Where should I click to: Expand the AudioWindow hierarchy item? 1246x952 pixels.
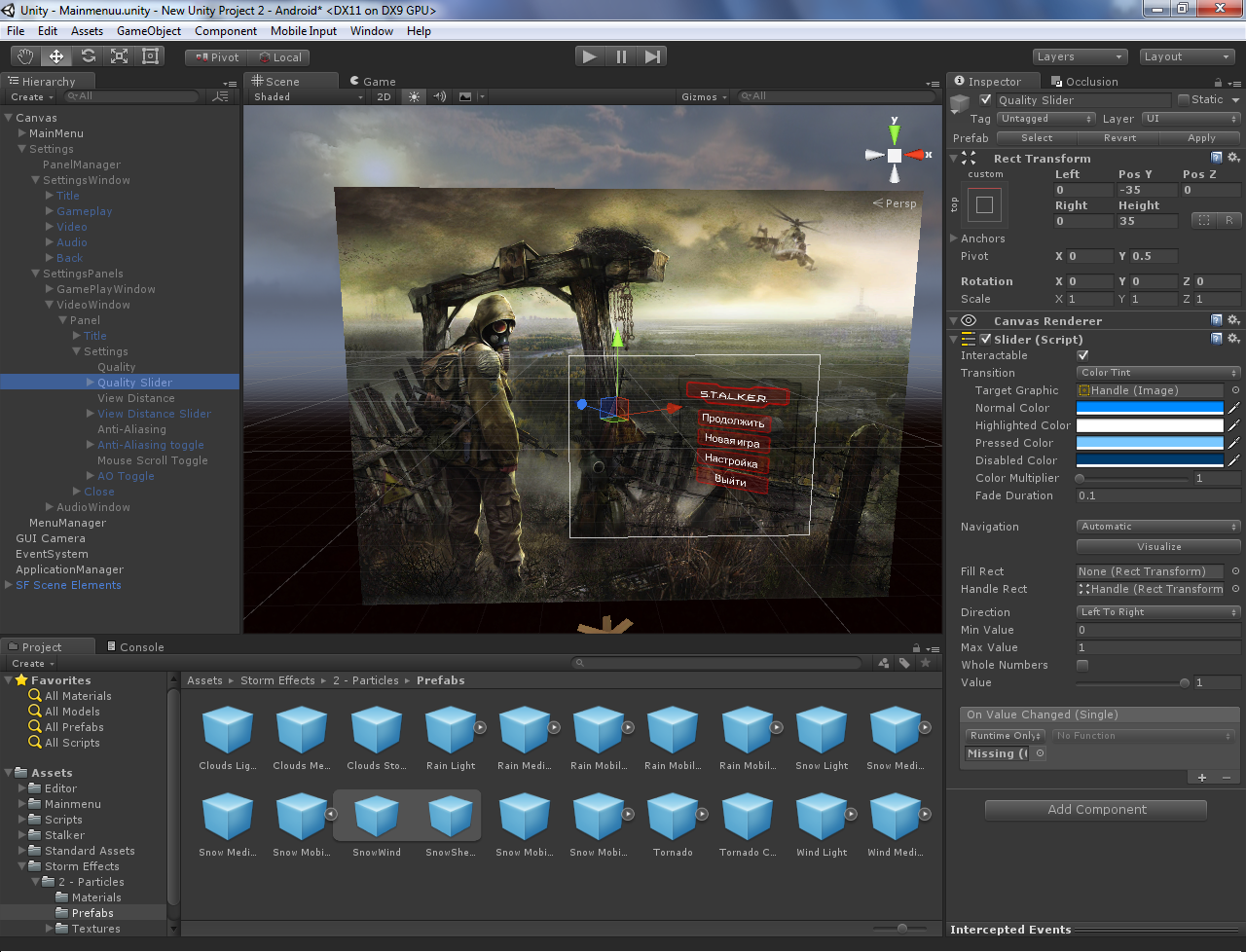tap(50, 507)
